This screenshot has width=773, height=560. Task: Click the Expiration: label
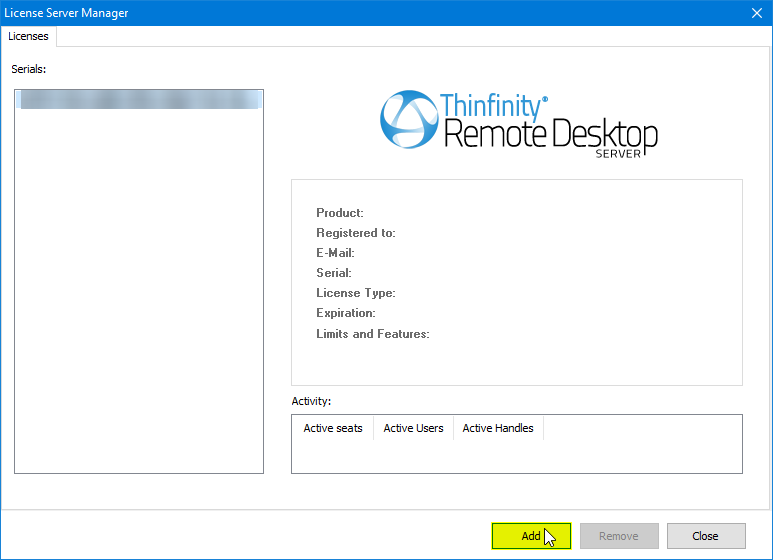coord(346,313)
